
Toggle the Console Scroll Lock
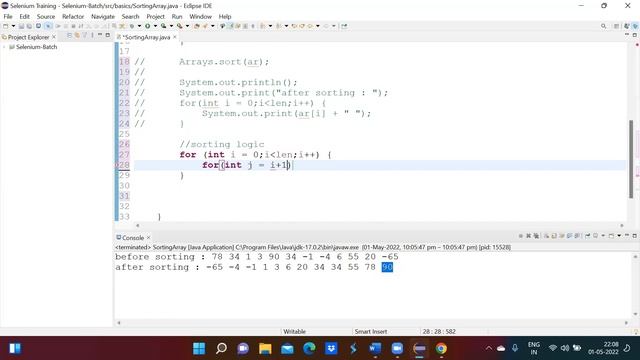click(553, 236)
